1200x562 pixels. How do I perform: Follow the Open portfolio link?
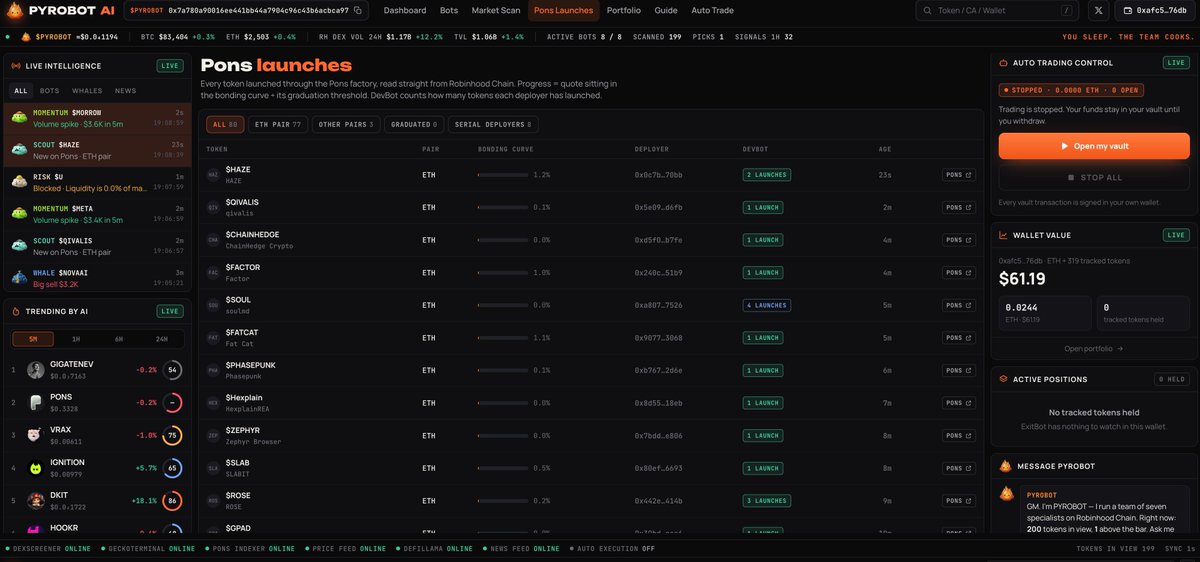1094,349
